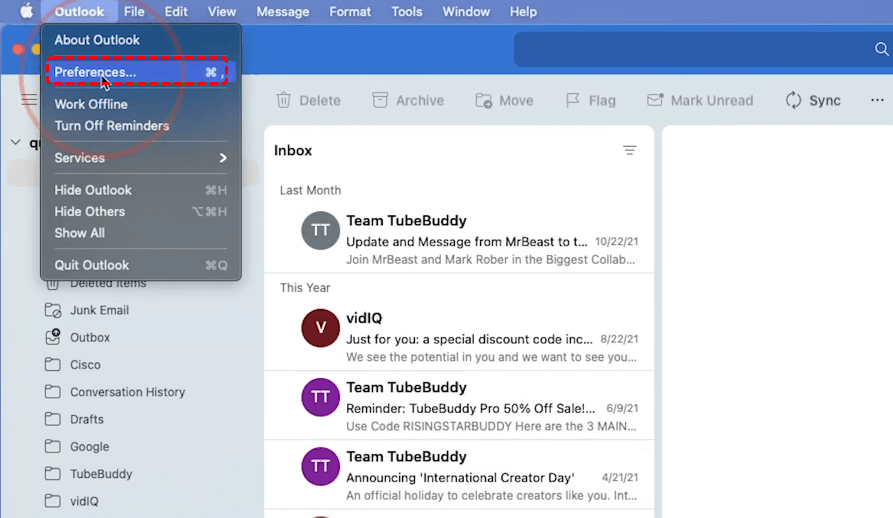Choose Hide Outlook menu item

pos(141,190)
